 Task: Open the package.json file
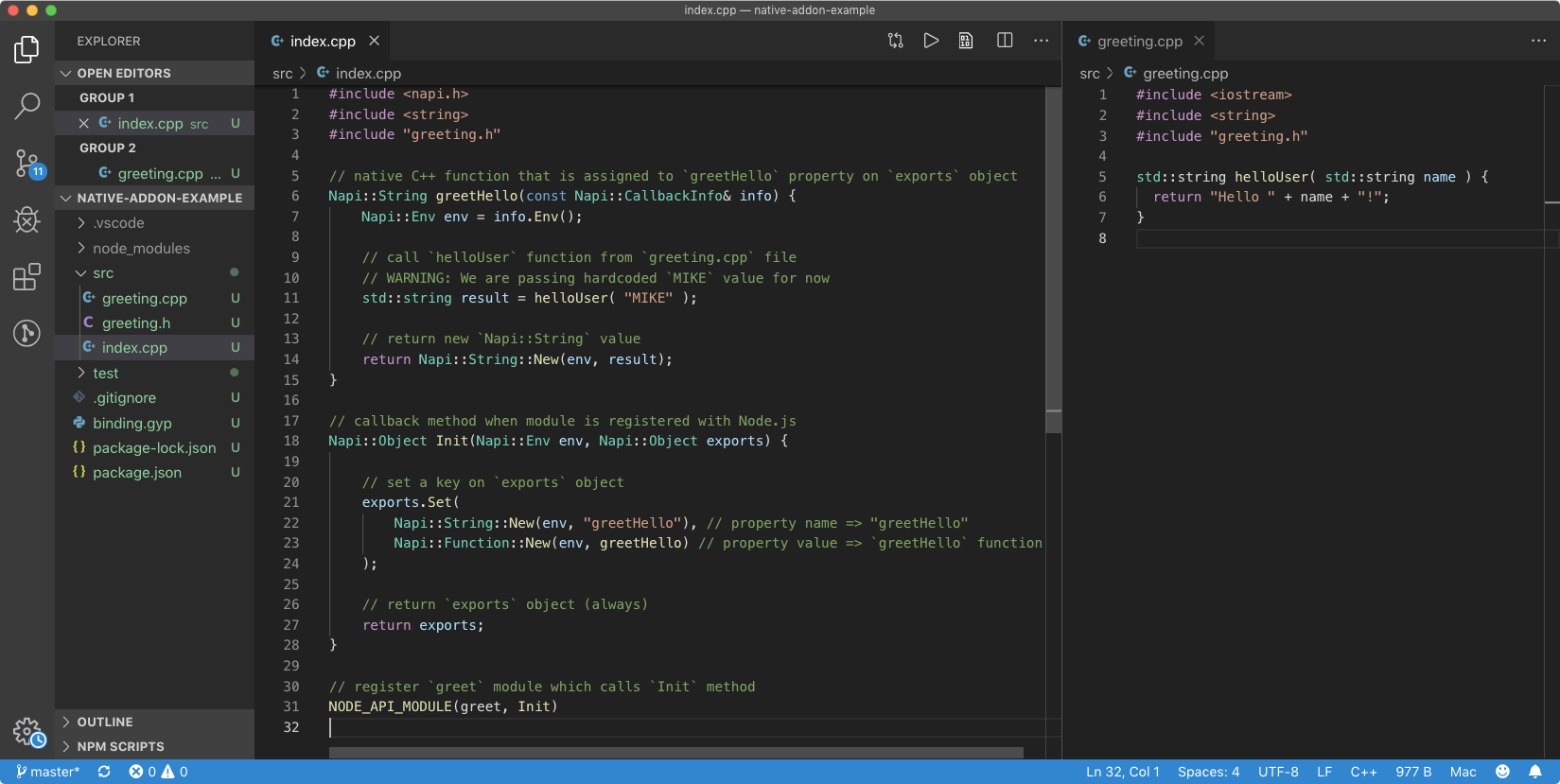154,472
